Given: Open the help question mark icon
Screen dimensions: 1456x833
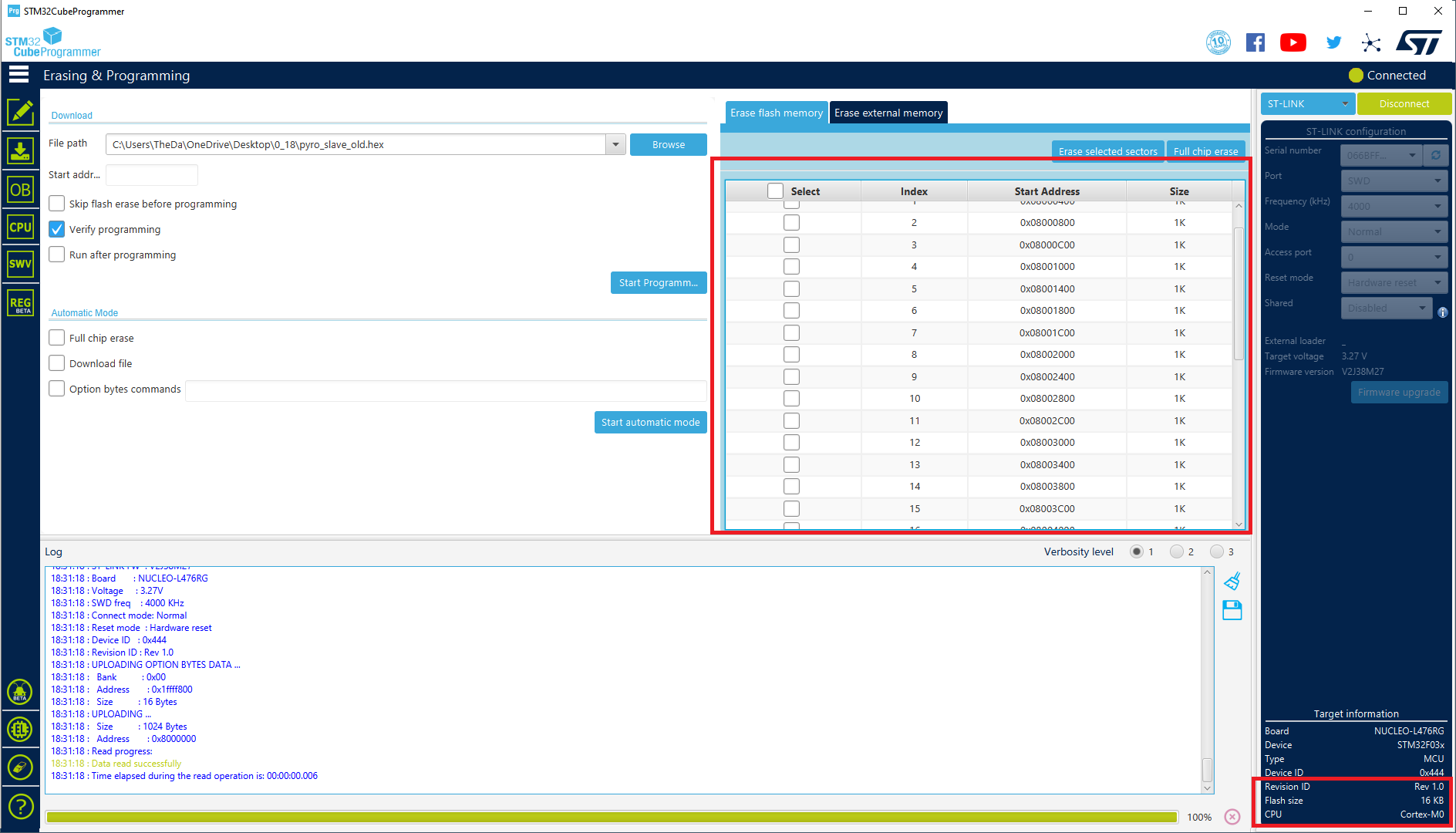Looking at the screenshot, I should pos(20,806).
